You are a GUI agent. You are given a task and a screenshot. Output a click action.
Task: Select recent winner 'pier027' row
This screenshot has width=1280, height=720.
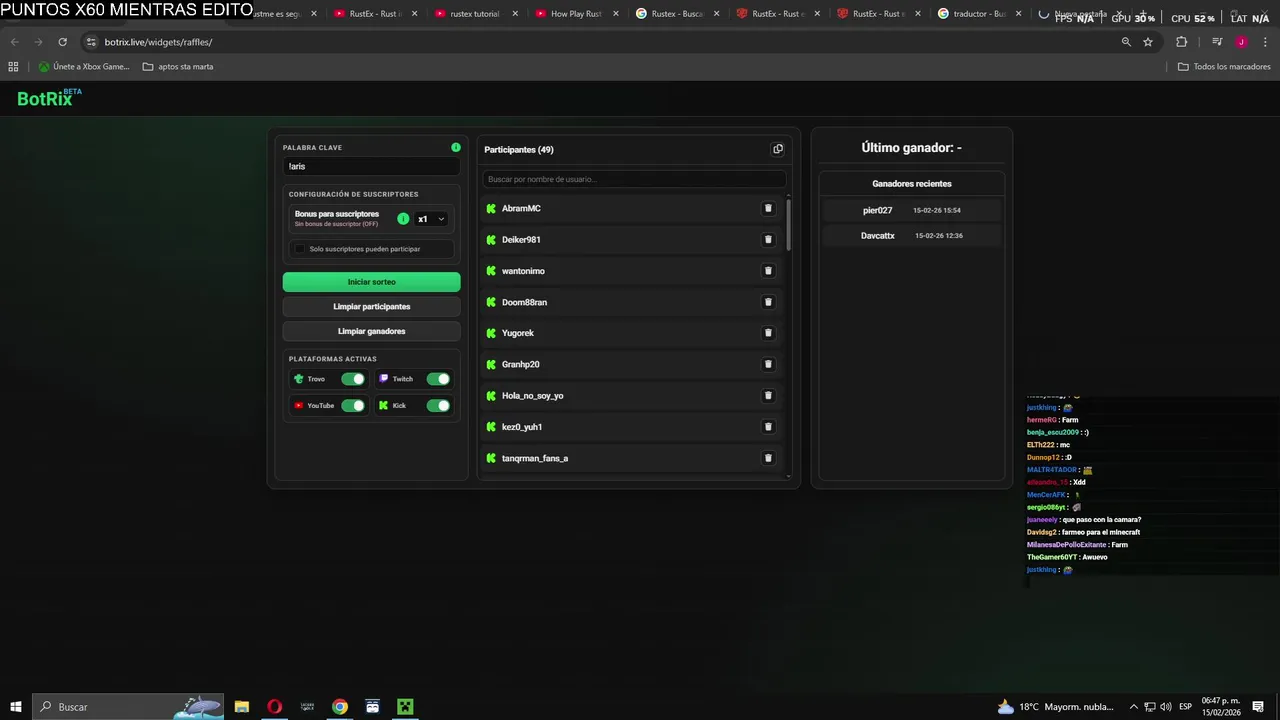pos(912,210)
